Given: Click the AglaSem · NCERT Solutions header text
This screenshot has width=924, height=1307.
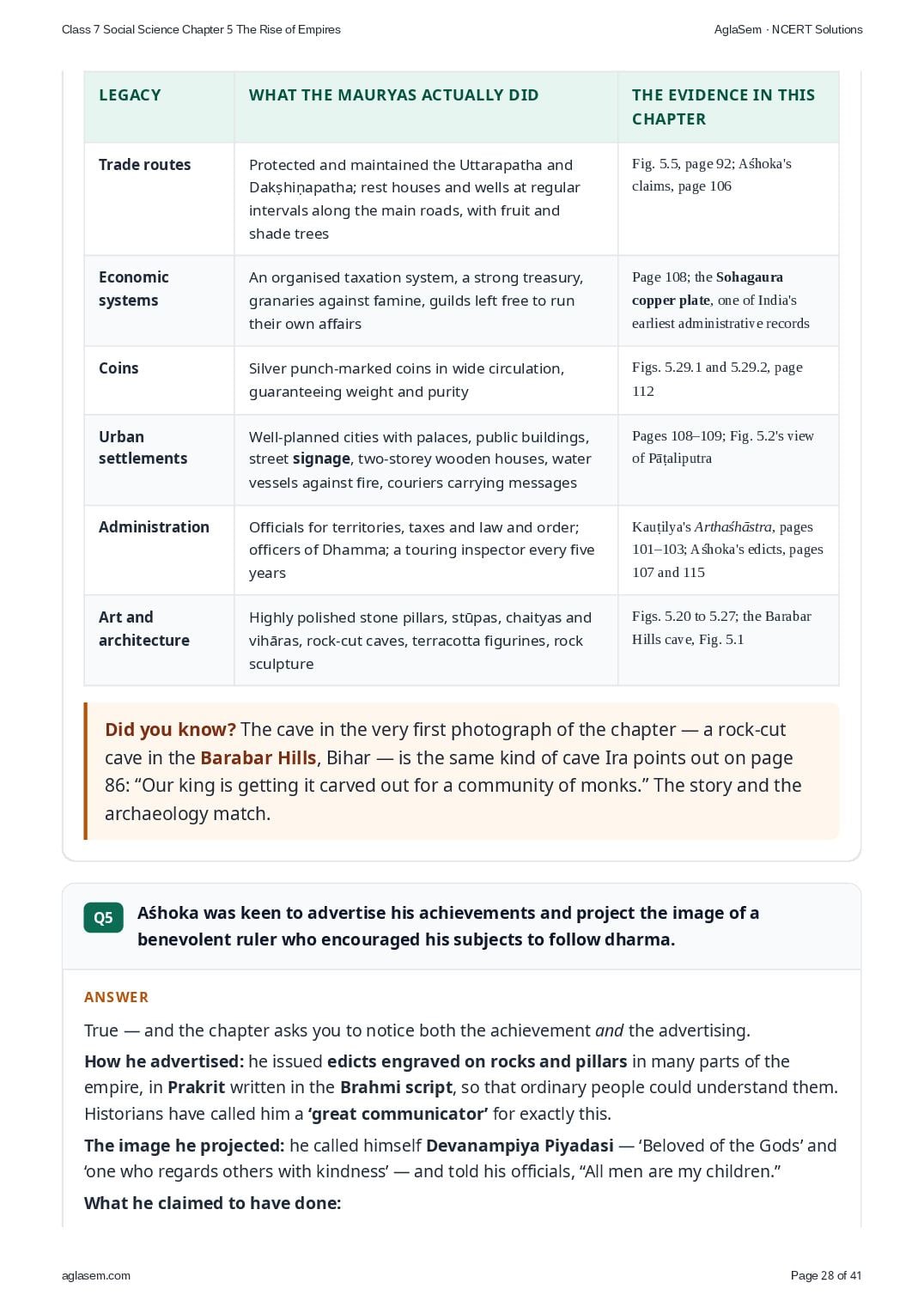Looking at the screenshot, I should click(788, 29).
